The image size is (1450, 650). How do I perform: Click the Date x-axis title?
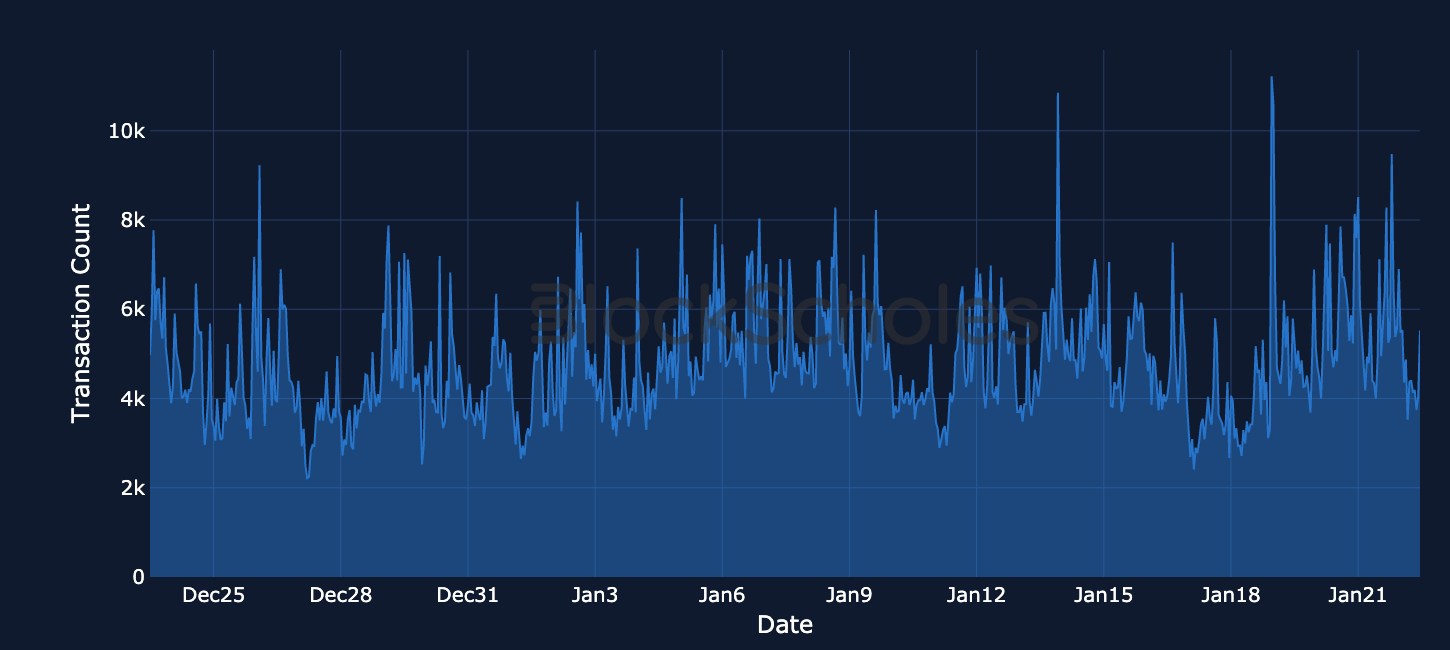[785, 626]
